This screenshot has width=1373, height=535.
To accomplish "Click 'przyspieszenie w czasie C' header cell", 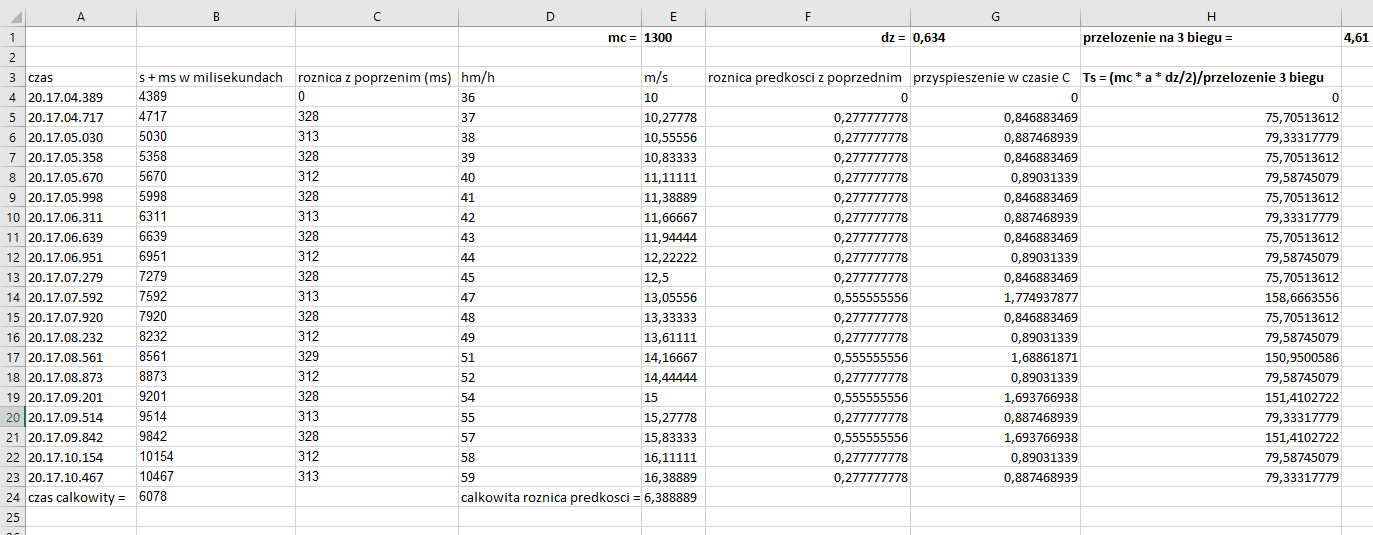I will pos(995,77).
